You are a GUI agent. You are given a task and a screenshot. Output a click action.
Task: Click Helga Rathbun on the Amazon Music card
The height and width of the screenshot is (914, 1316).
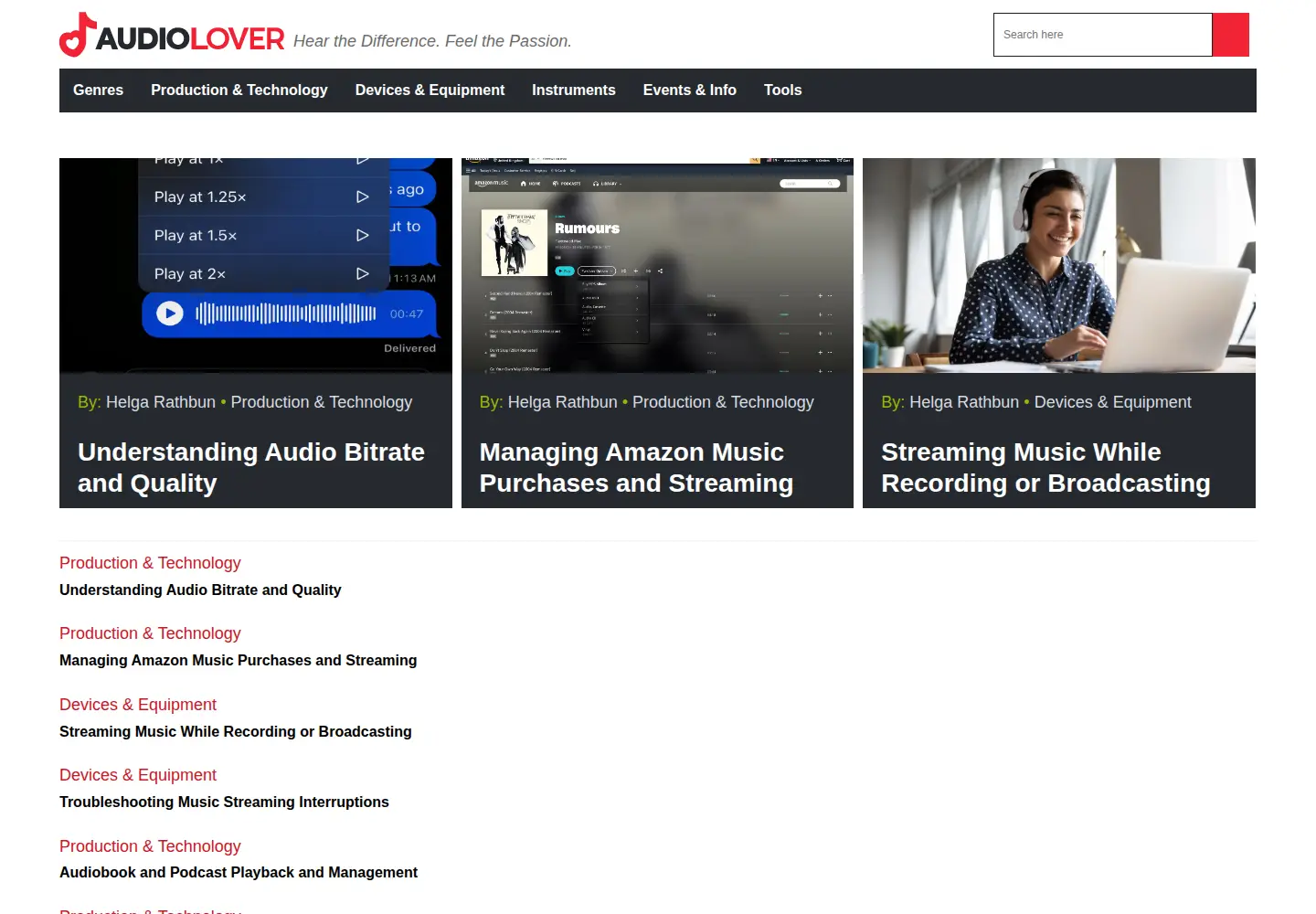tap(563, 402)
